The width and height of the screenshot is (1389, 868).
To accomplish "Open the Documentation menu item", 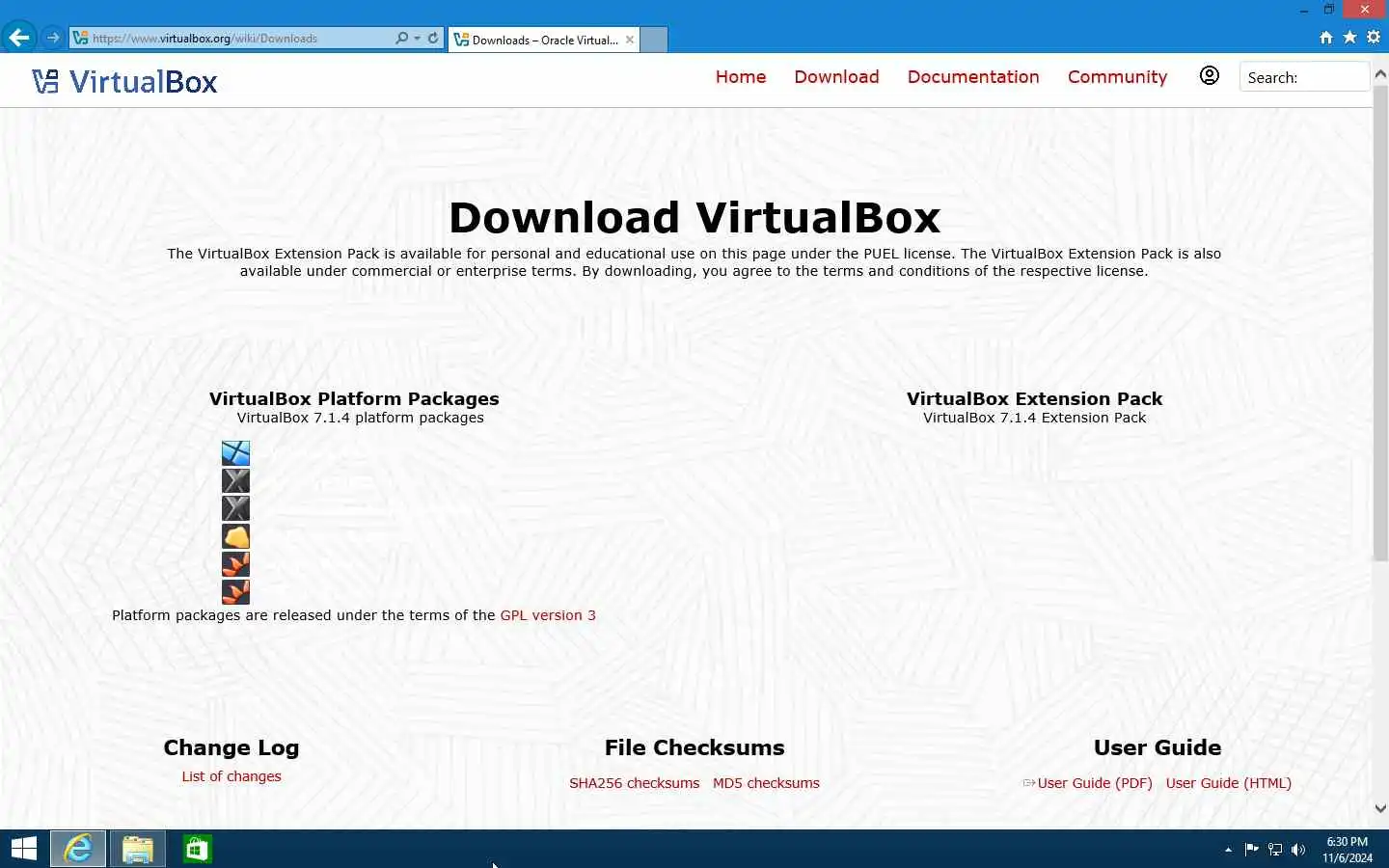I will point(973,77).
